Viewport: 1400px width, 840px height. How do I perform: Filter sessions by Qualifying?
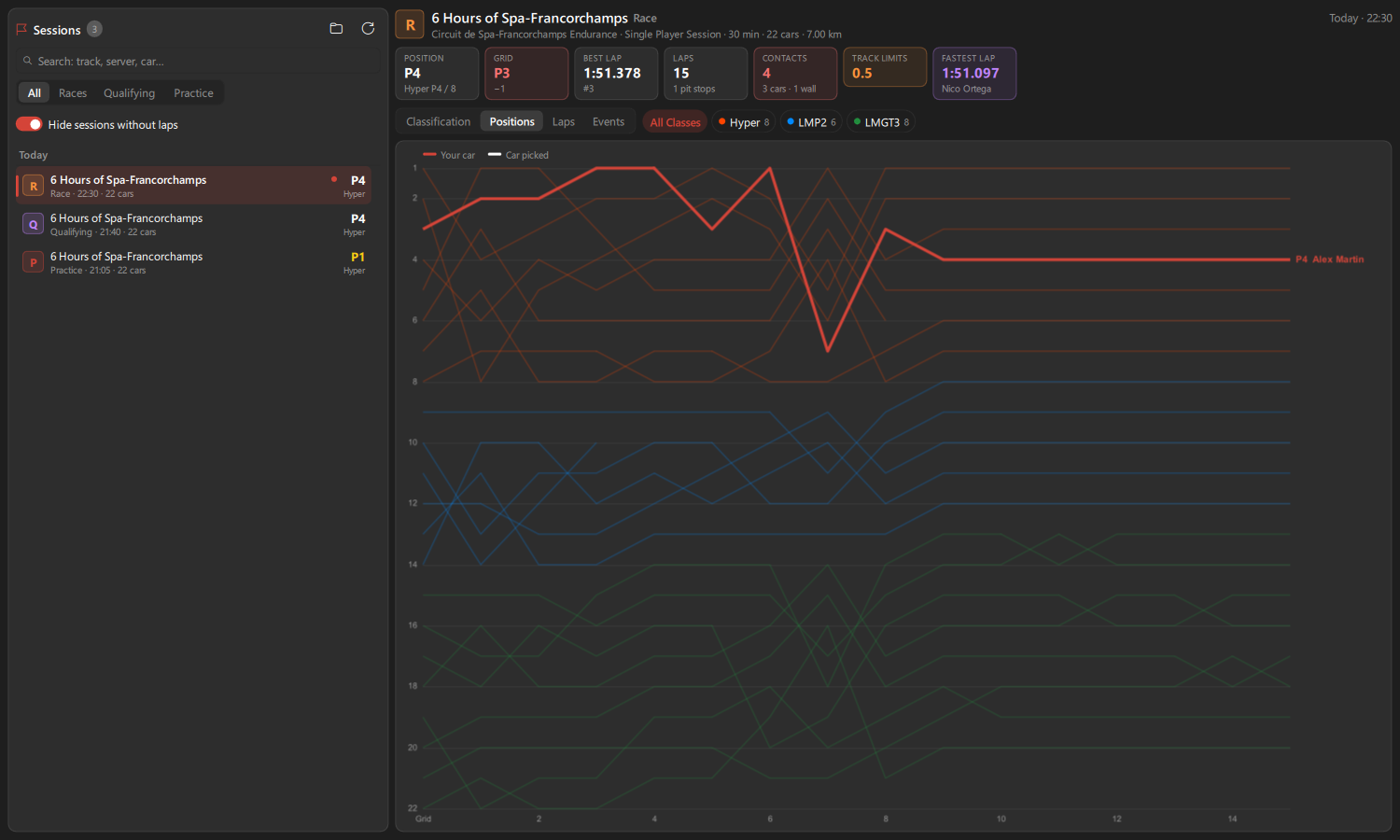[130, 92]
